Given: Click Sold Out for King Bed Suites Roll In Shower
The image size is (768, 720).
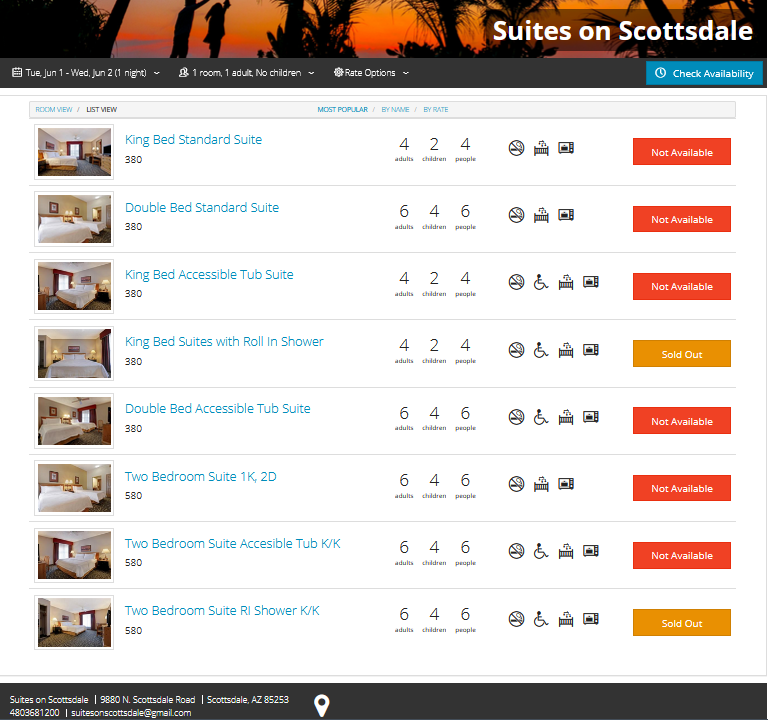Looking at the screenshot, I should 682,354.
